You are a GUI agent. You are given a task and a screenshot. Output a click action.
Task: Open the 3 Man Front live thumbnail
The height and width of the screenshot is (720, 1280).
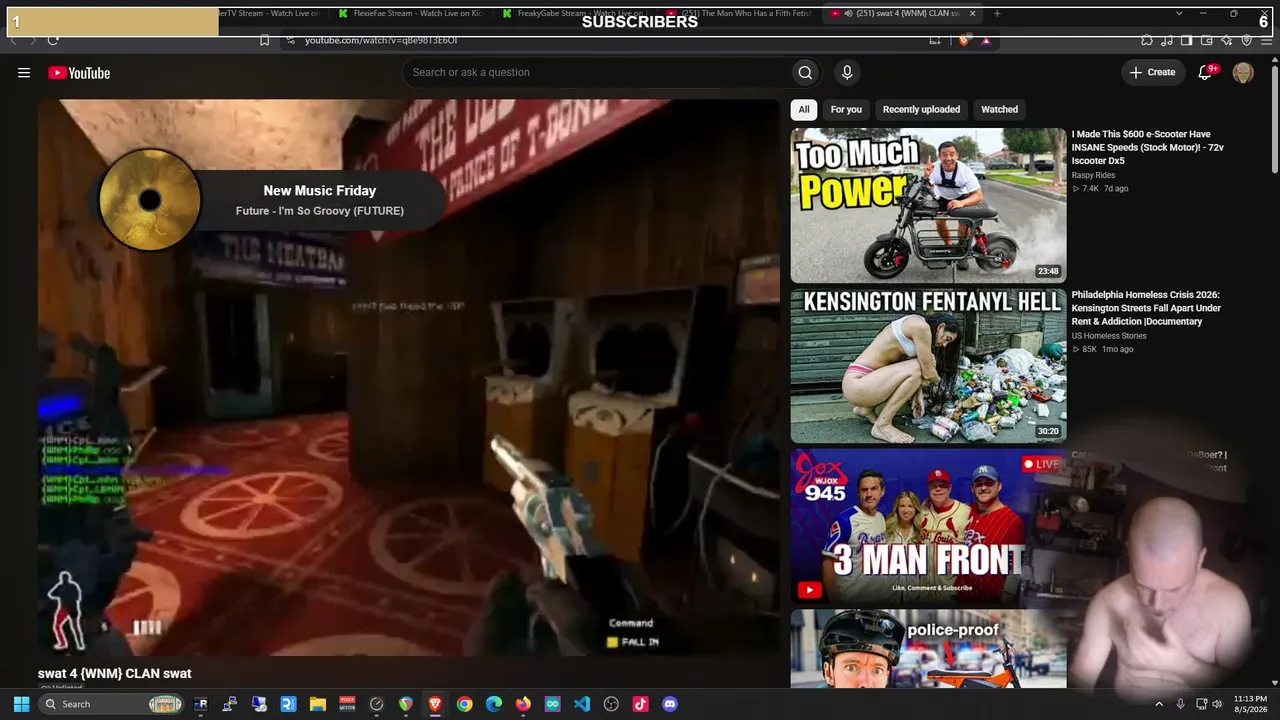[x=928, y=527]
